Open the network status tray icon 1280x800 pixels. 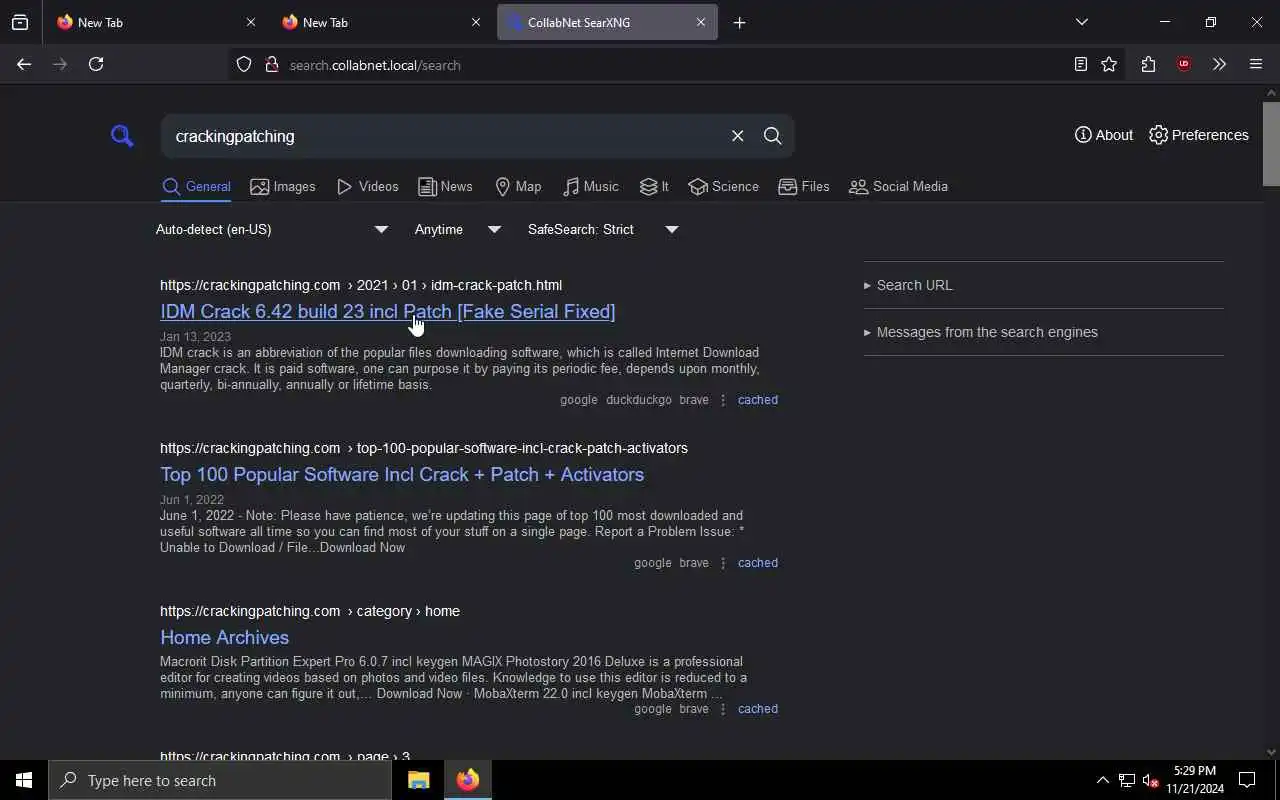pos(1127,780)
